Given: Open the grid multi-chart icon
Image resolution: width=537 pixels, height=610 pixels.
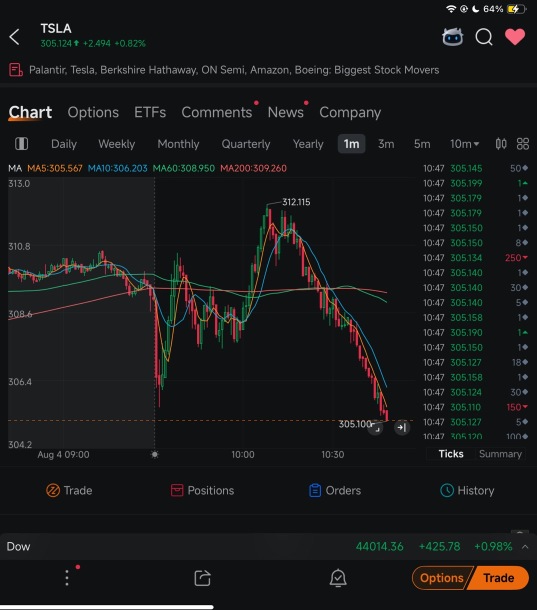Looking at the screenshot, I should (x=523, y=144).
